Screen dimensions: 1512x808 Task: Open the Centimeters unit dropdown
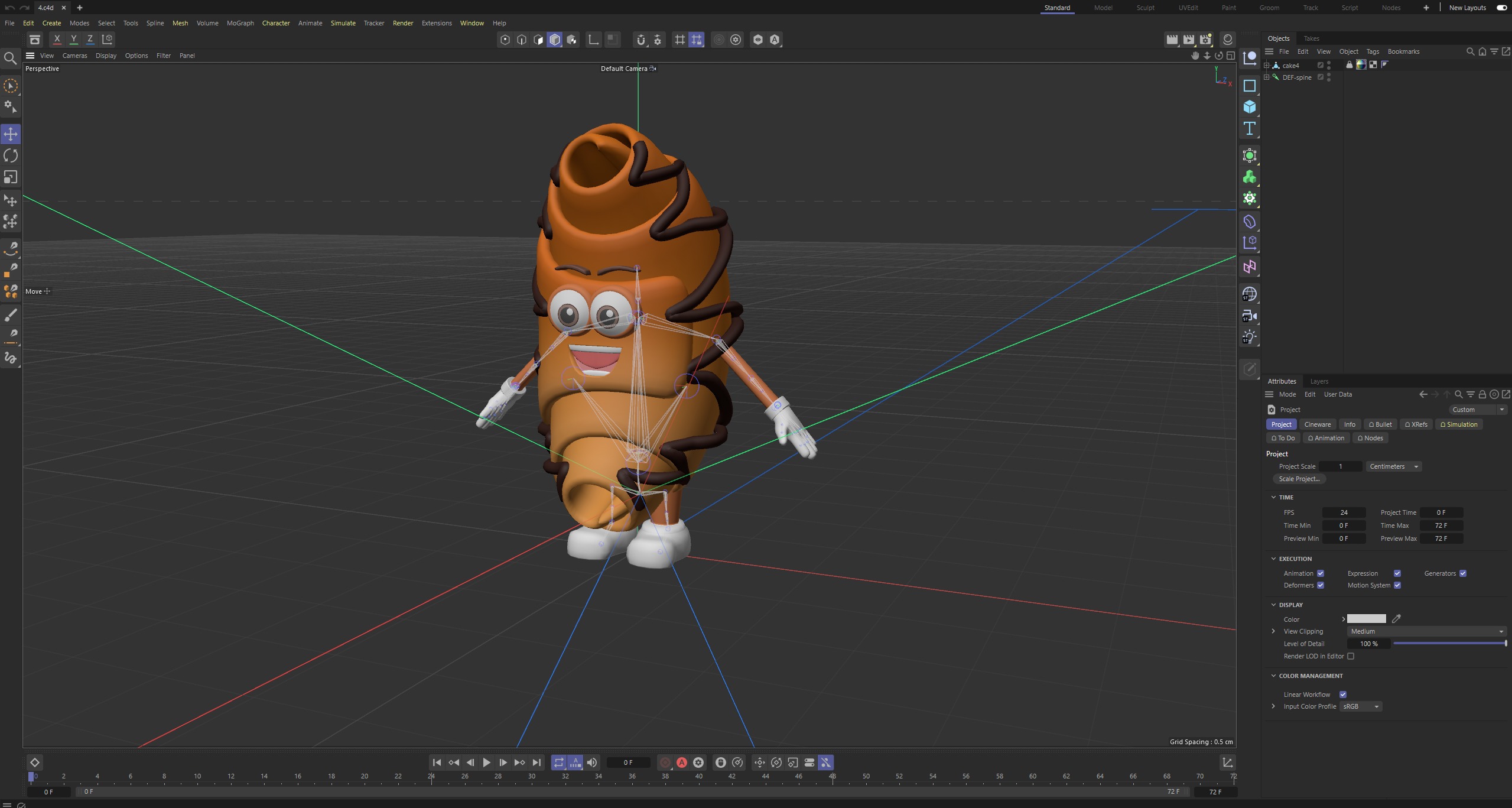[x=1393, y=466]
